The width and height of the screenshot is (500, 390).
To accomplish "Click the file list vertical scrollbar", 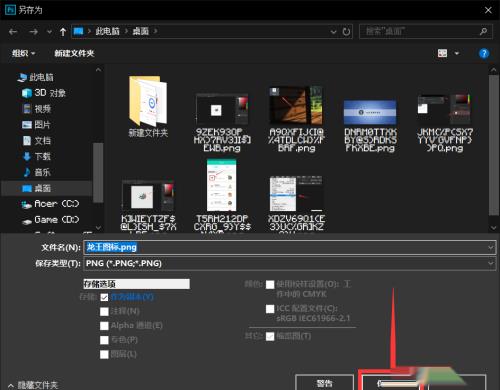I will [494, 145].
